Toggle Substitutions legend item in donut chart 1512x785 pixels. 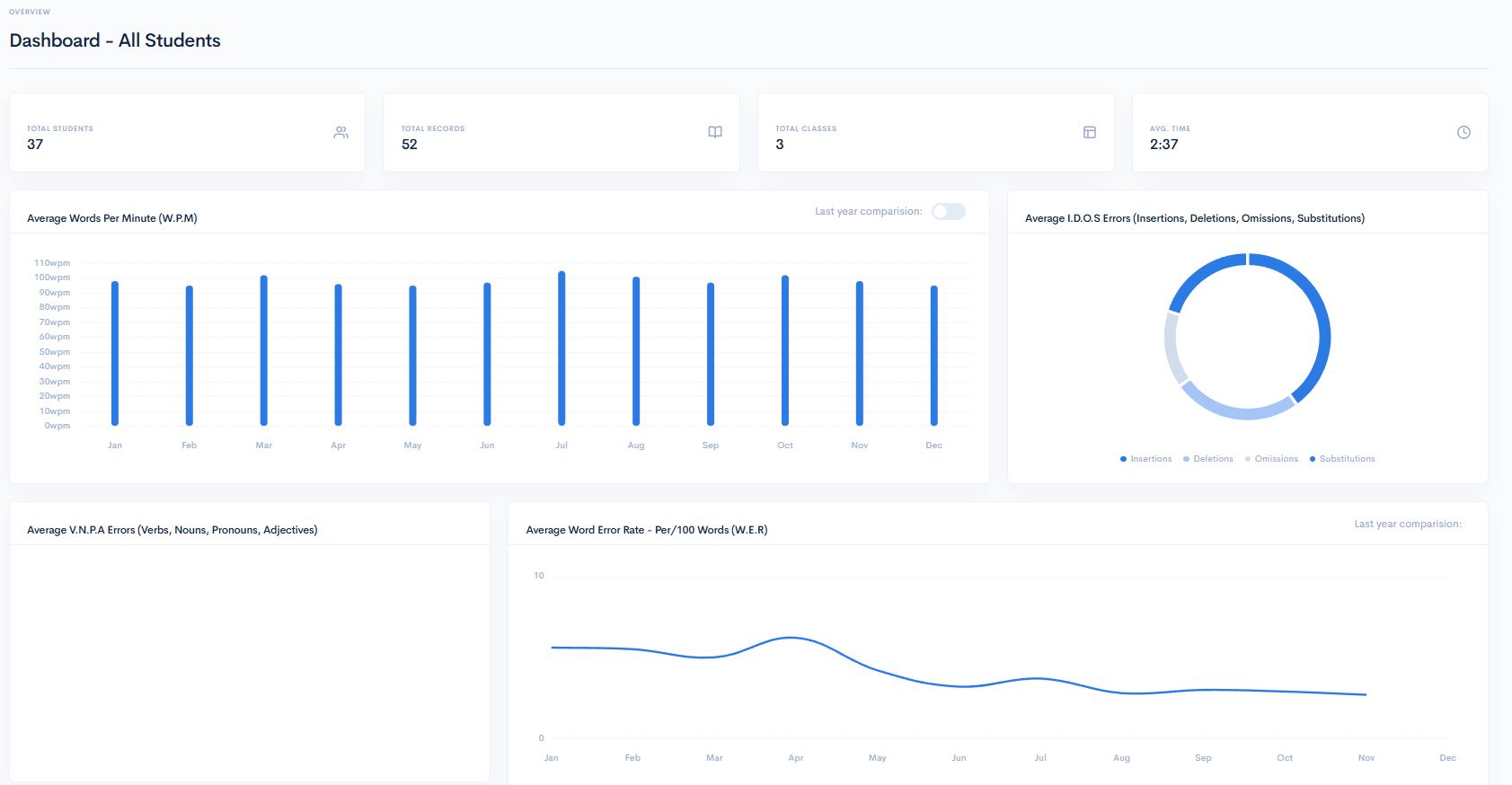[1342, 459]
